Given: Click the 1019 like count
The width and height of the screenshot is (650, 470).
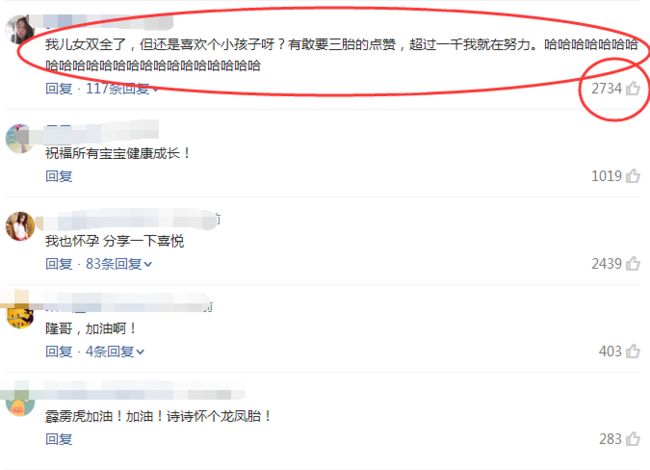Looking at the screenshot, I should coord(606,176).
